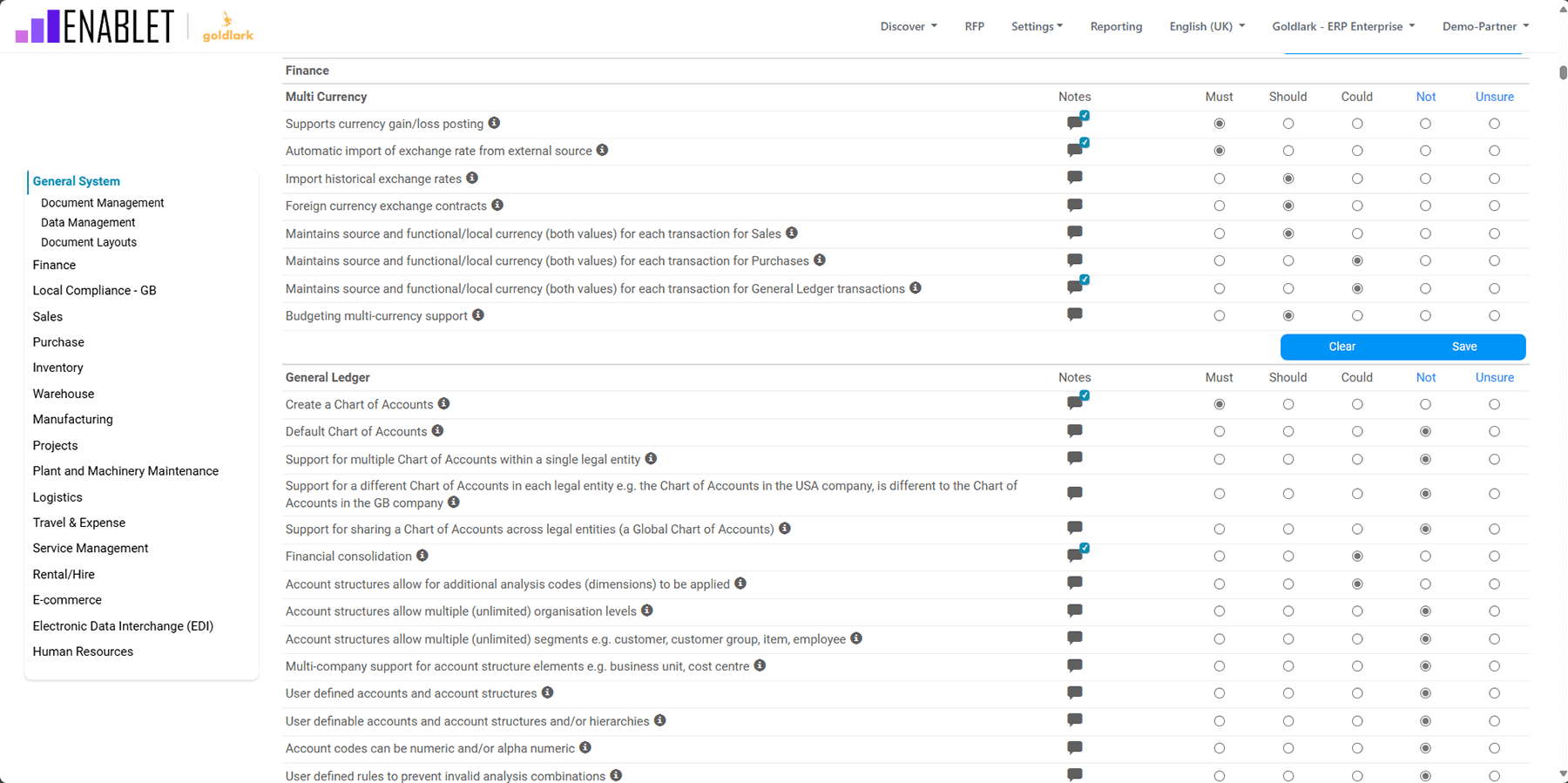Select Manufacturing in the sidebar
Screen dimensions: 1568x783
coord(72,419)
